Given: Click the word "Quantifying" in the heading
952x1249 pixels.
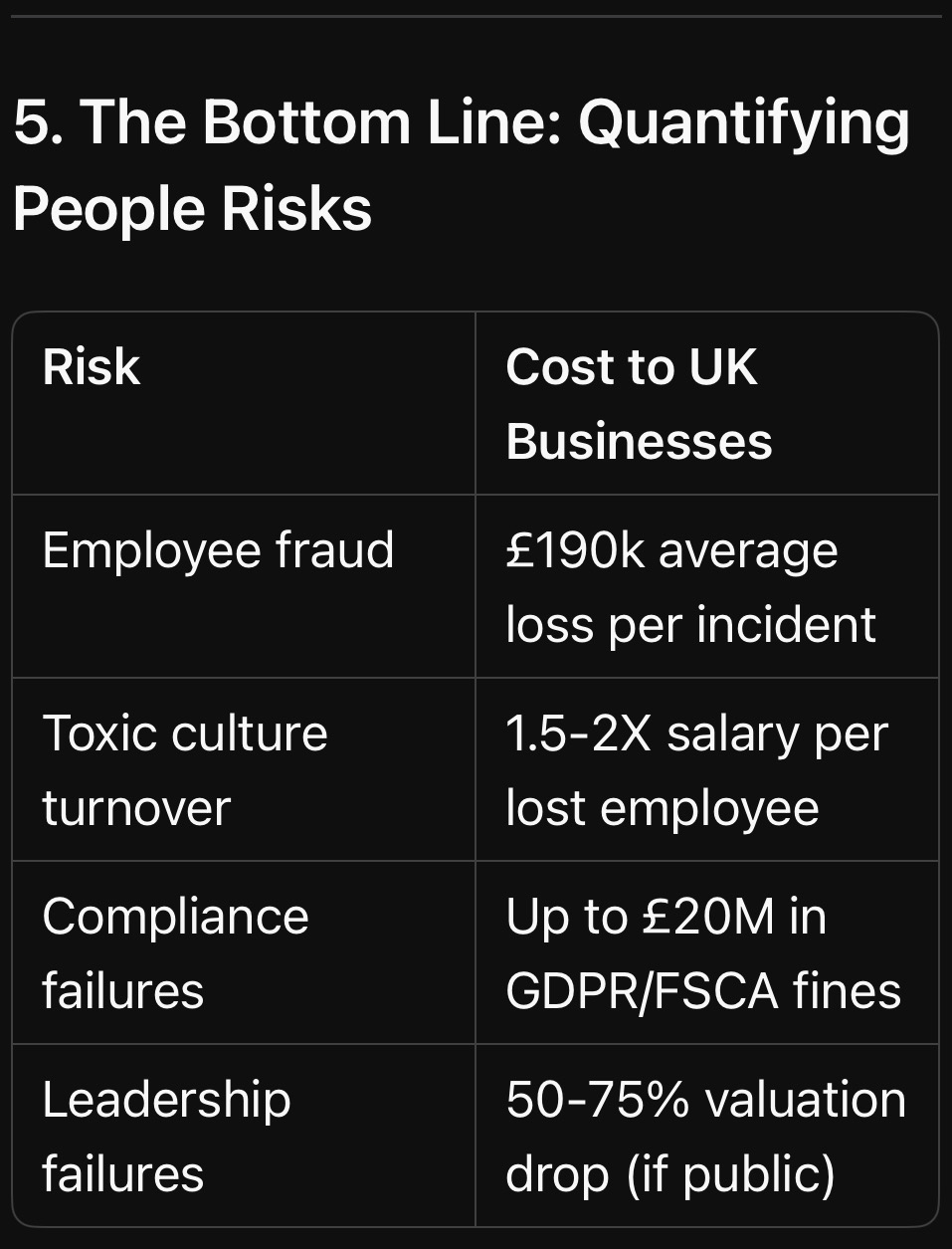Looking at the screenshot, I should [x=743, y=122].
